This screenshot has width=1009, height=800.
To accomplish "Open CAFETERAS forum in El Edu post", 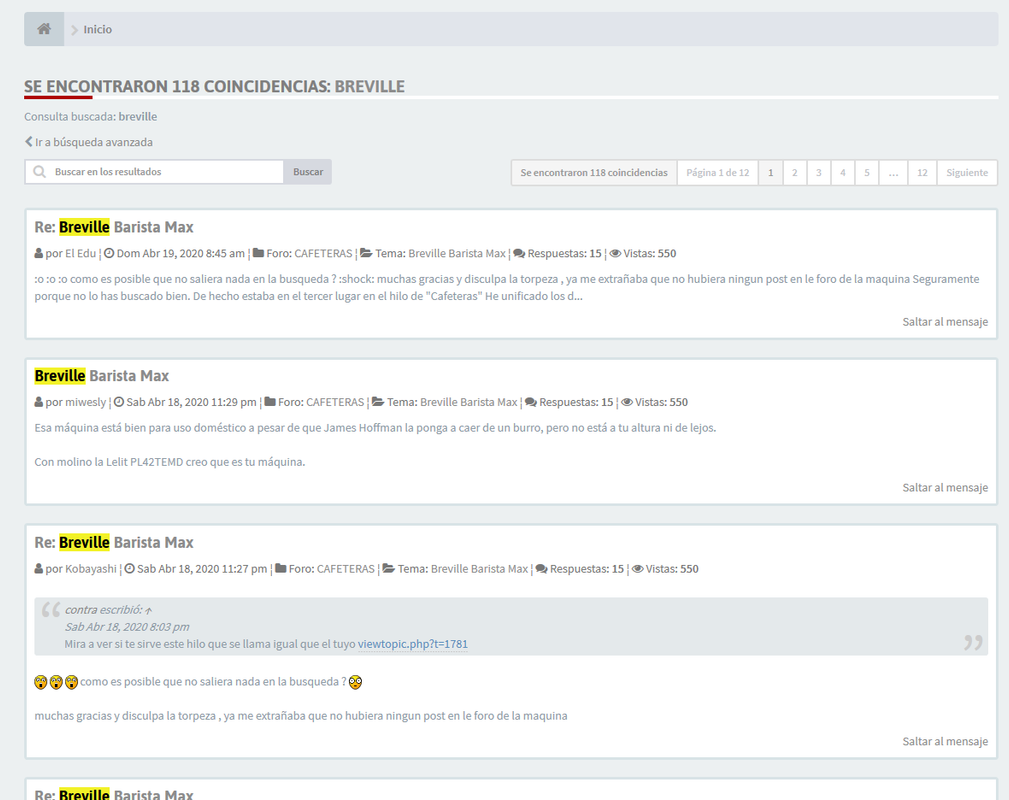I will coord(323,254).
